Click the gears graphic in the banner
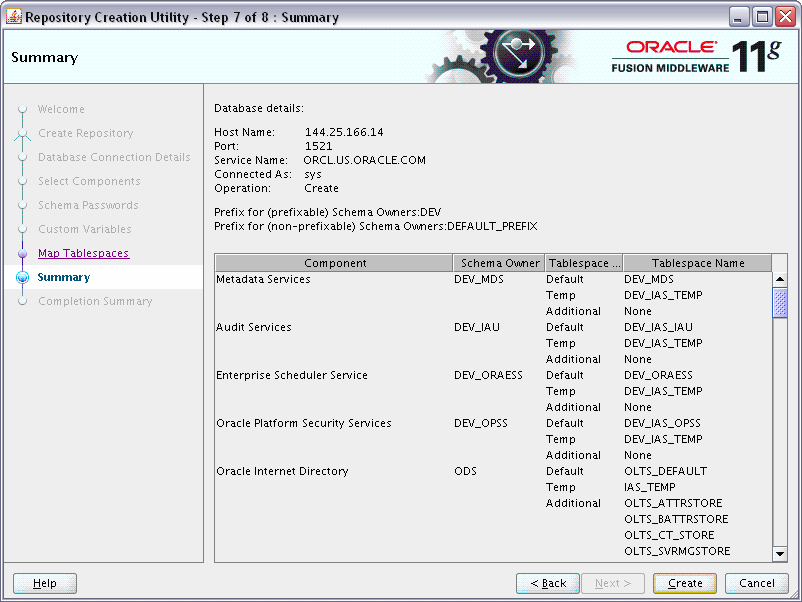Image resolution: width=802 pixels, height=602 pixels. click(x=520, y=55)
